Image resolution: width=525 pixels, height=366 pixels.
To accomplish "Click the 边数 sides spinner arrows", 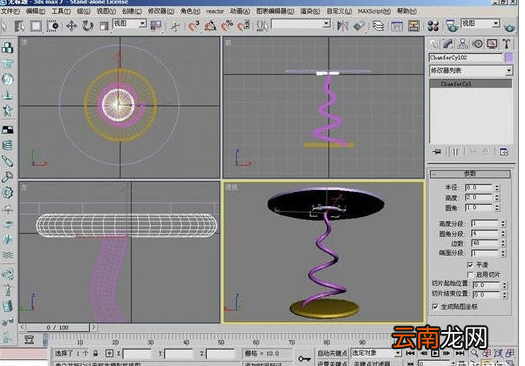I will coord(503,243).
